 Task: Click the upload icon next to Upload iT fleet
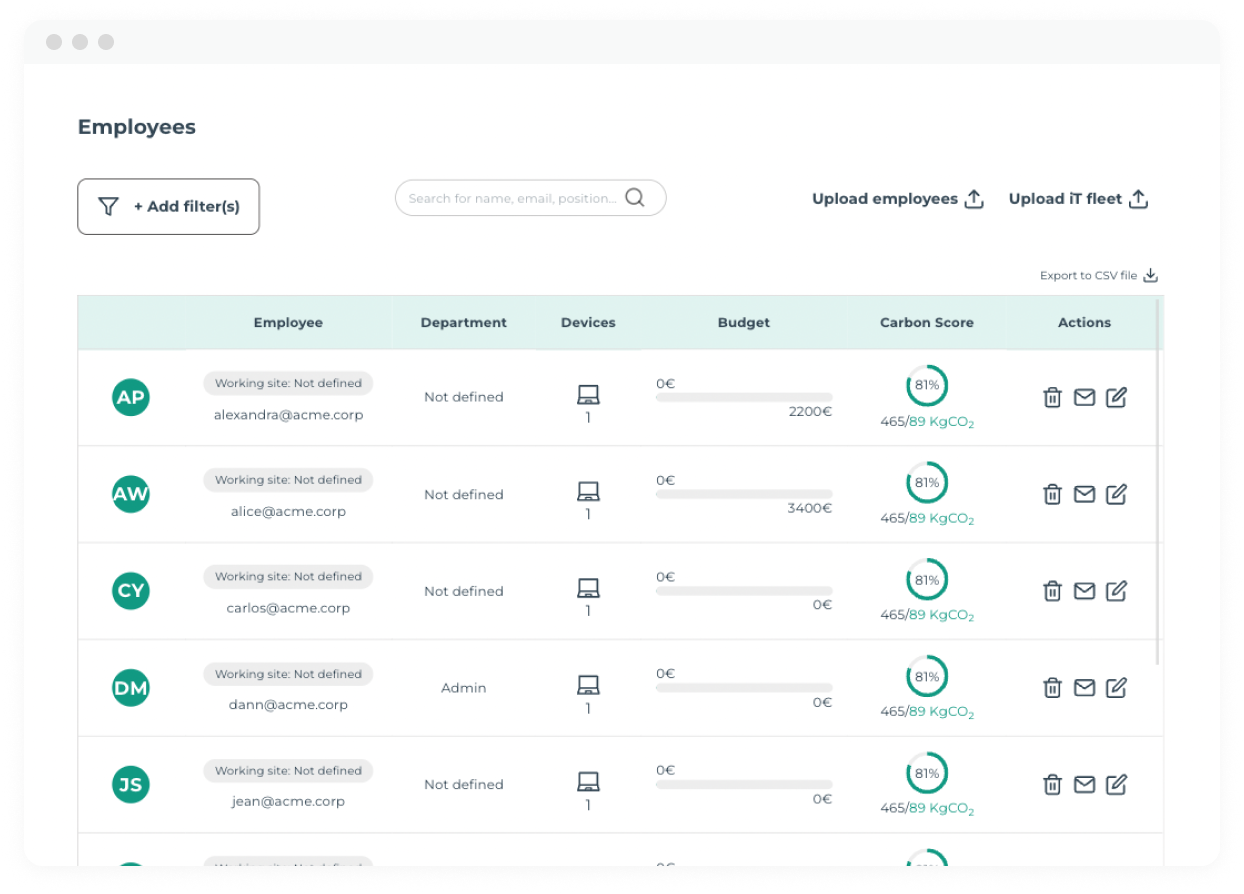[1138, 198]
